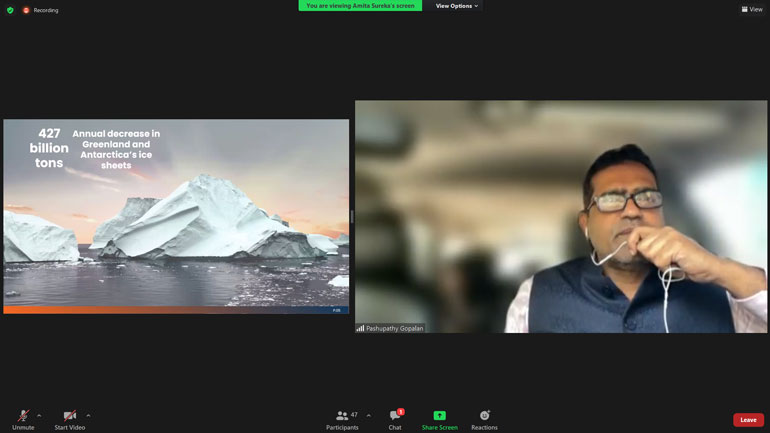770x433 pixels.
Task: Click the Pashupathy Gopalan name label
Action: 395,328
